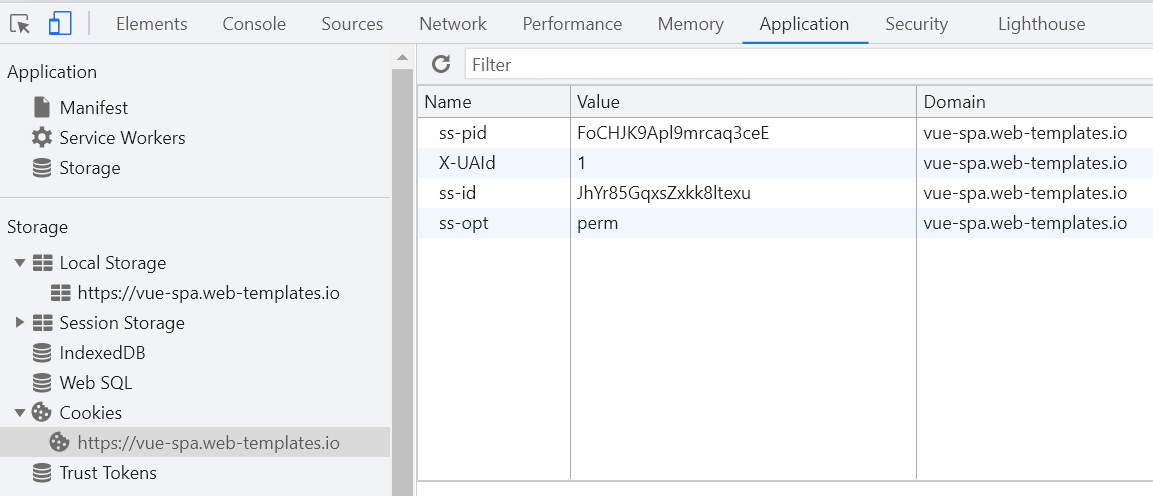Open the IndexedDB database icon
1153x496 pixels.
[42, 353]
